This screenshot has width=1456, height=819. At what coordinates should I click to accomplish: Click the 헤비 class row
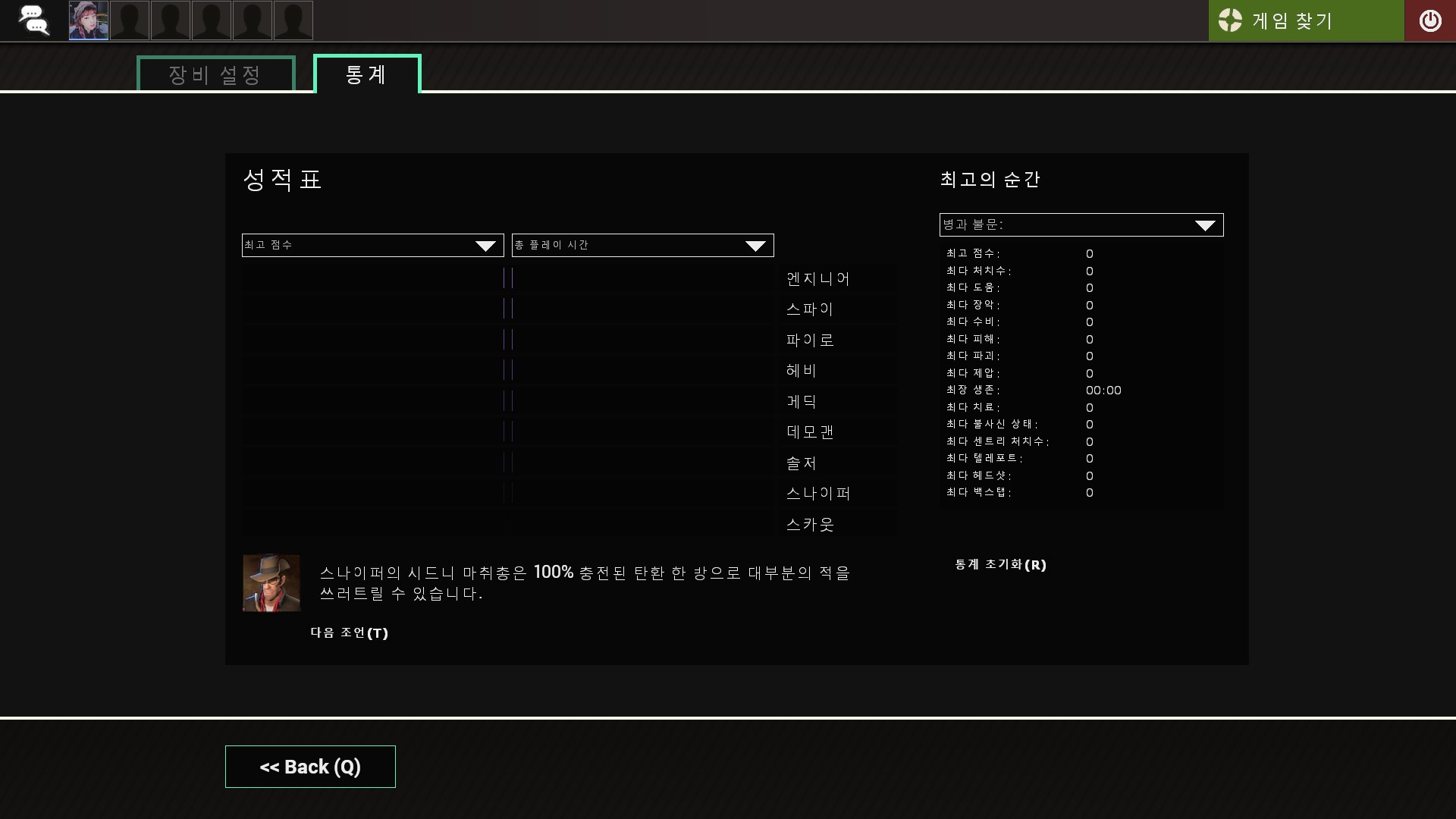click(800, 370)
